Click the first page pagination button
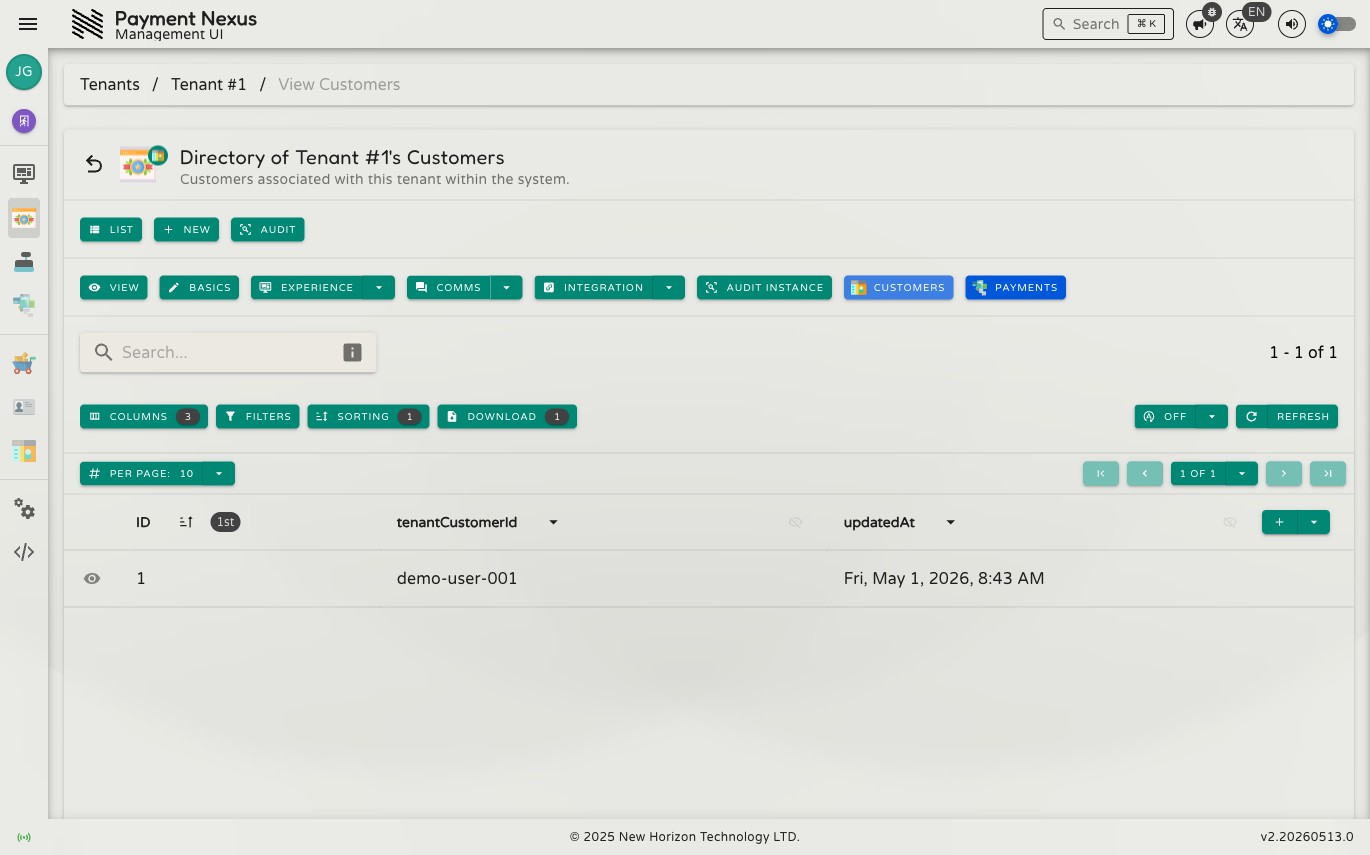The image size is (1370, 855). tap(1101, 473)
